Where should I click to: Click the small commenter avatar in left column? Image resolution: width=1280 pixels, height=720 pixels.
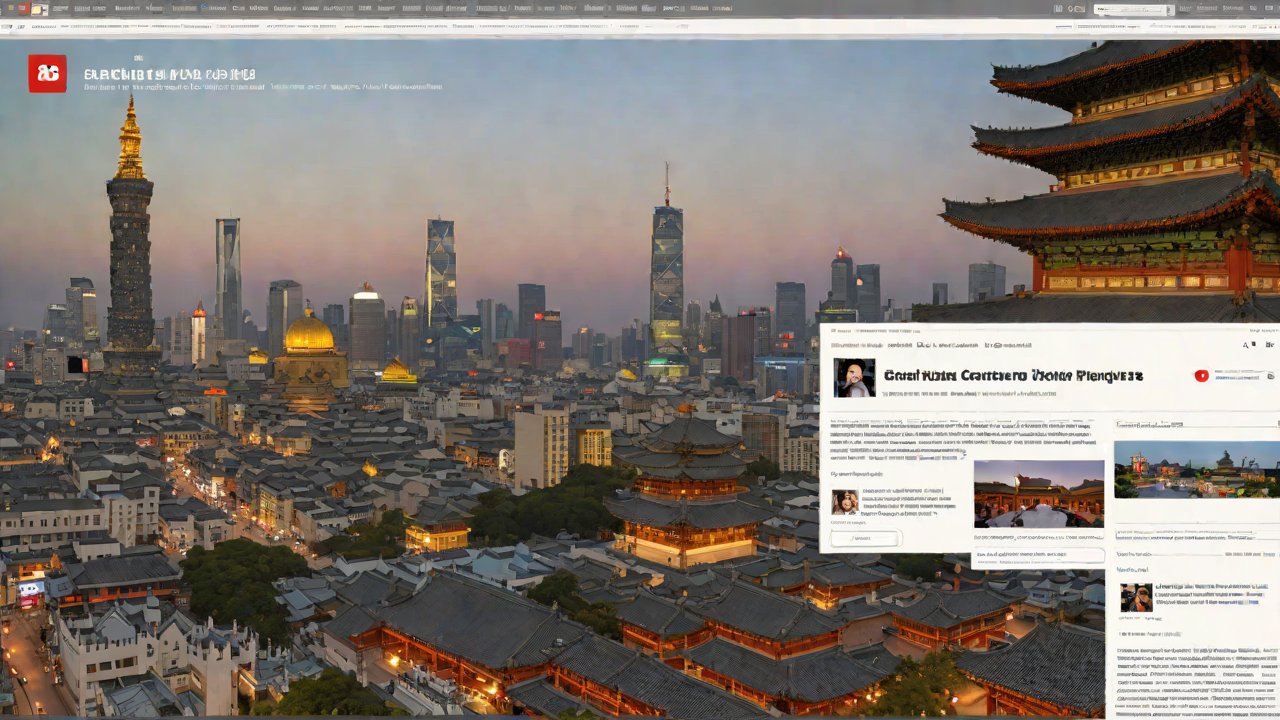click(844, 501)
